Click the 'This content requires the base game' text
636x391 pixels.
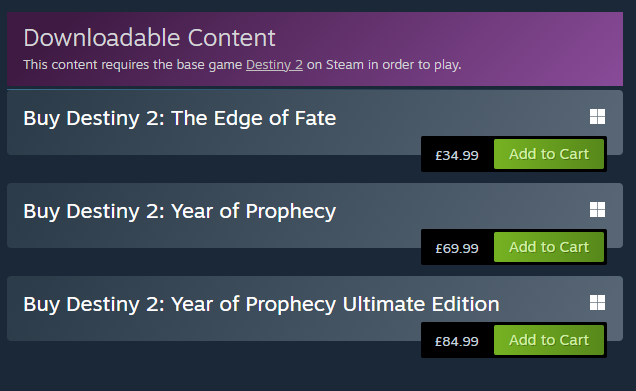coord(133,65)
